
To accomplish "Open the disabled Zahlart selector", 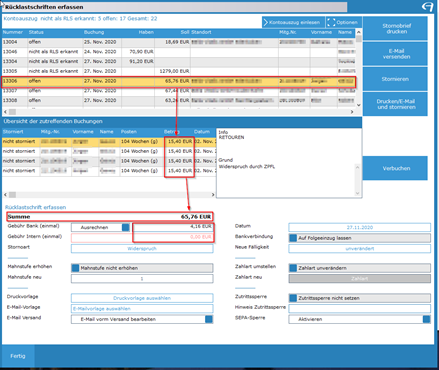I will coord(359,279).
